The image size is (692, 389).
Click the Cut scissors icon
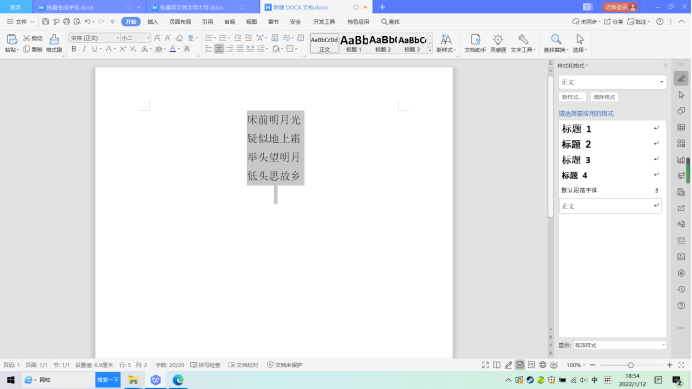[26, 38]
